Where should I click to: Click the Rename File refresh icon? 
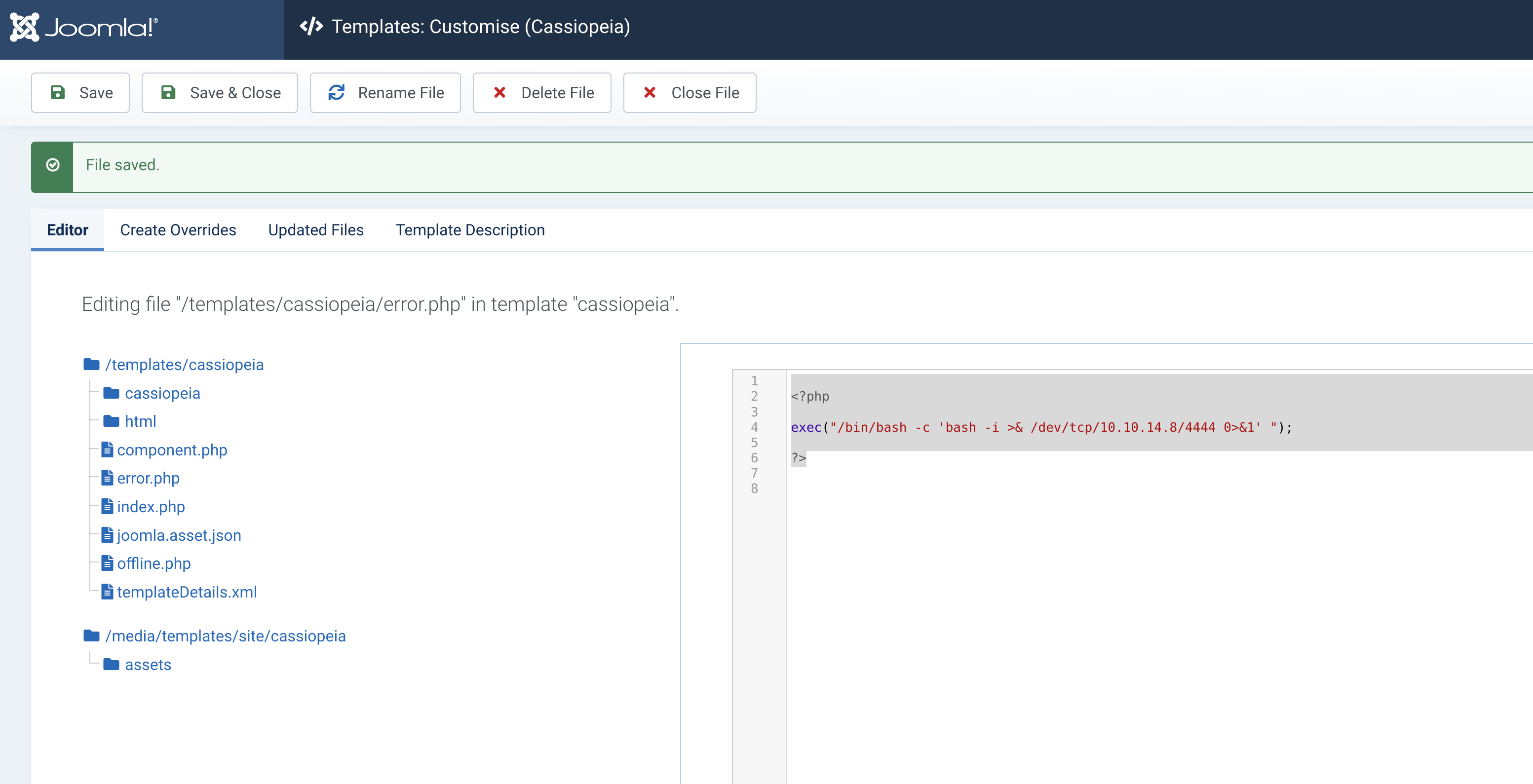click(x=336, y=92)
